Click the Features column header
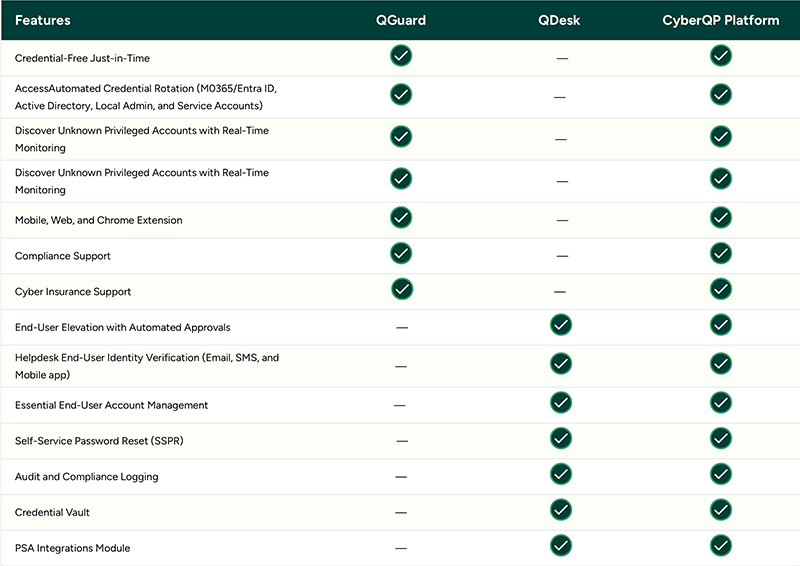 (43, 20)
